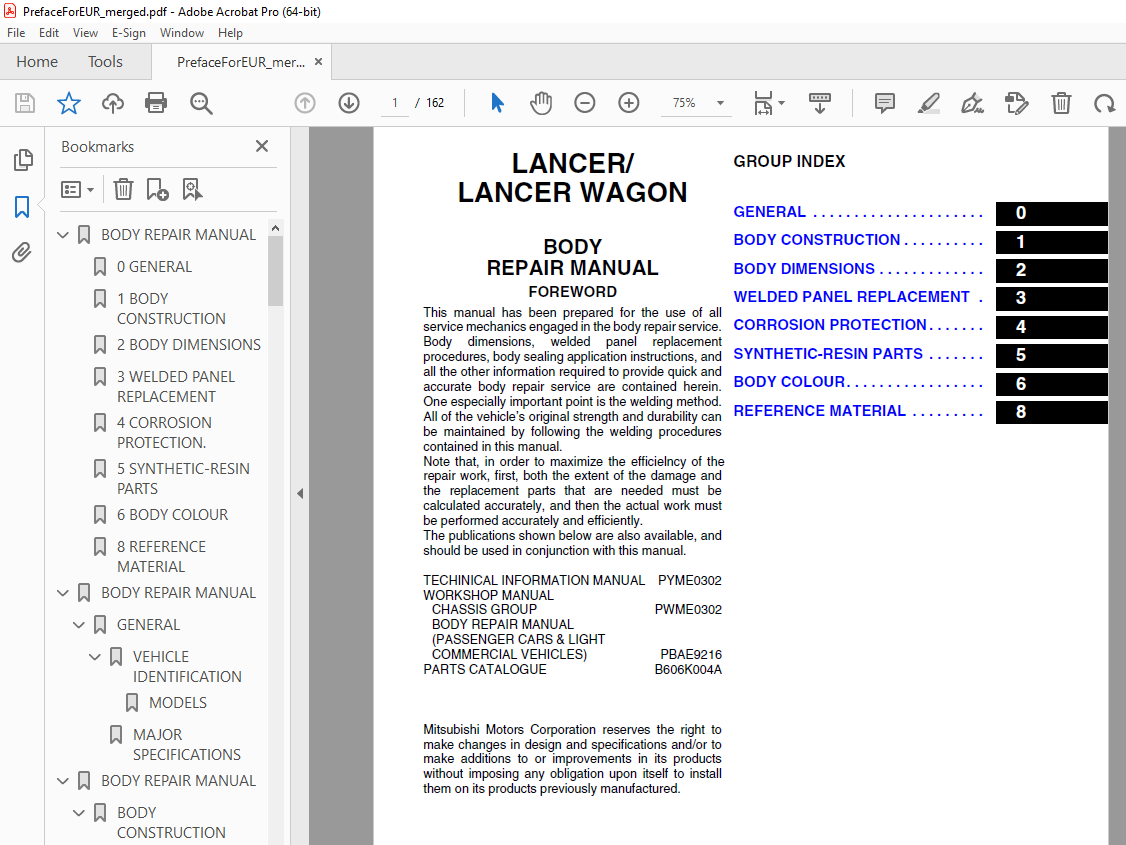Delete page with toolbar trash icon
The width and height of the screenshot is (1126, 845).
[x=1061, y=103]
